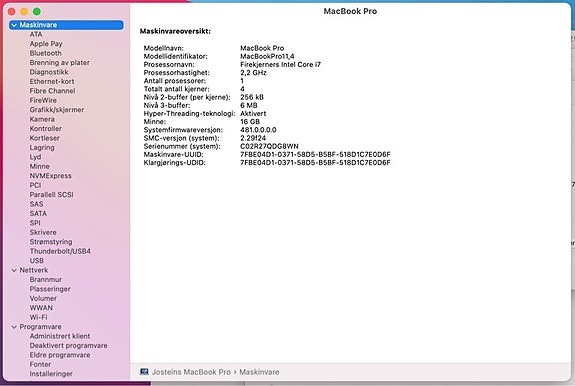Click the MacBook Pro window title
This screenshot has height=386, width=575.
click(350, 11)
